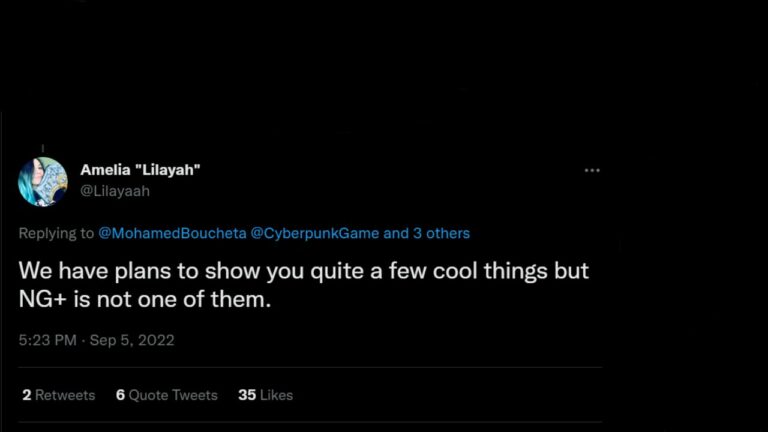Select the Sep 5, 2022 date
Viewport: 768px width, 432px height.
[132, 340]
